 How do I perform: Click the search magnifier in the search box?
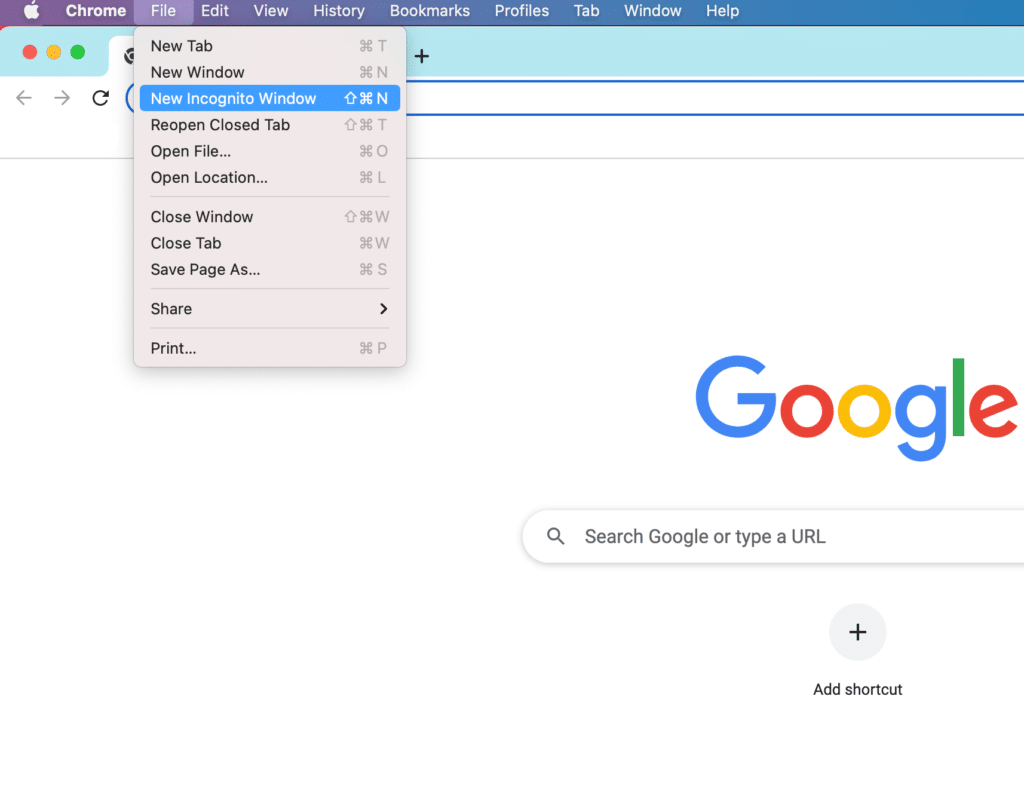click(556, 536)
